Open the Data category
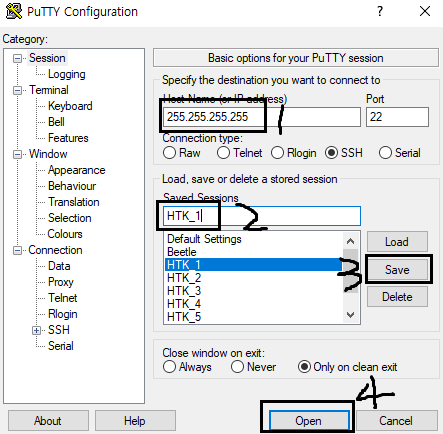 [59, 266]
